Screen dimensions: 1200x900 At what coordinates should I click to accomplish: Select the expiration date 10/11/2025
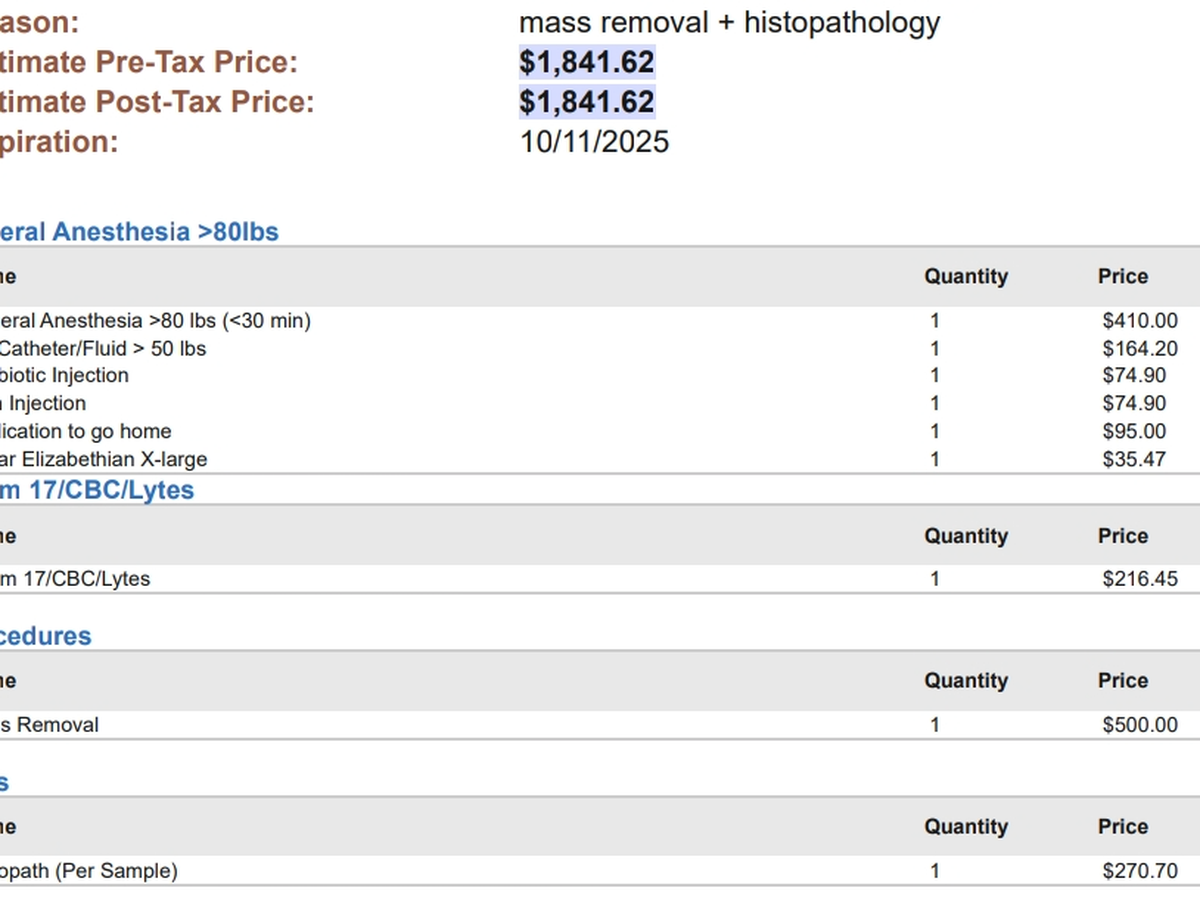coord(594,142)
